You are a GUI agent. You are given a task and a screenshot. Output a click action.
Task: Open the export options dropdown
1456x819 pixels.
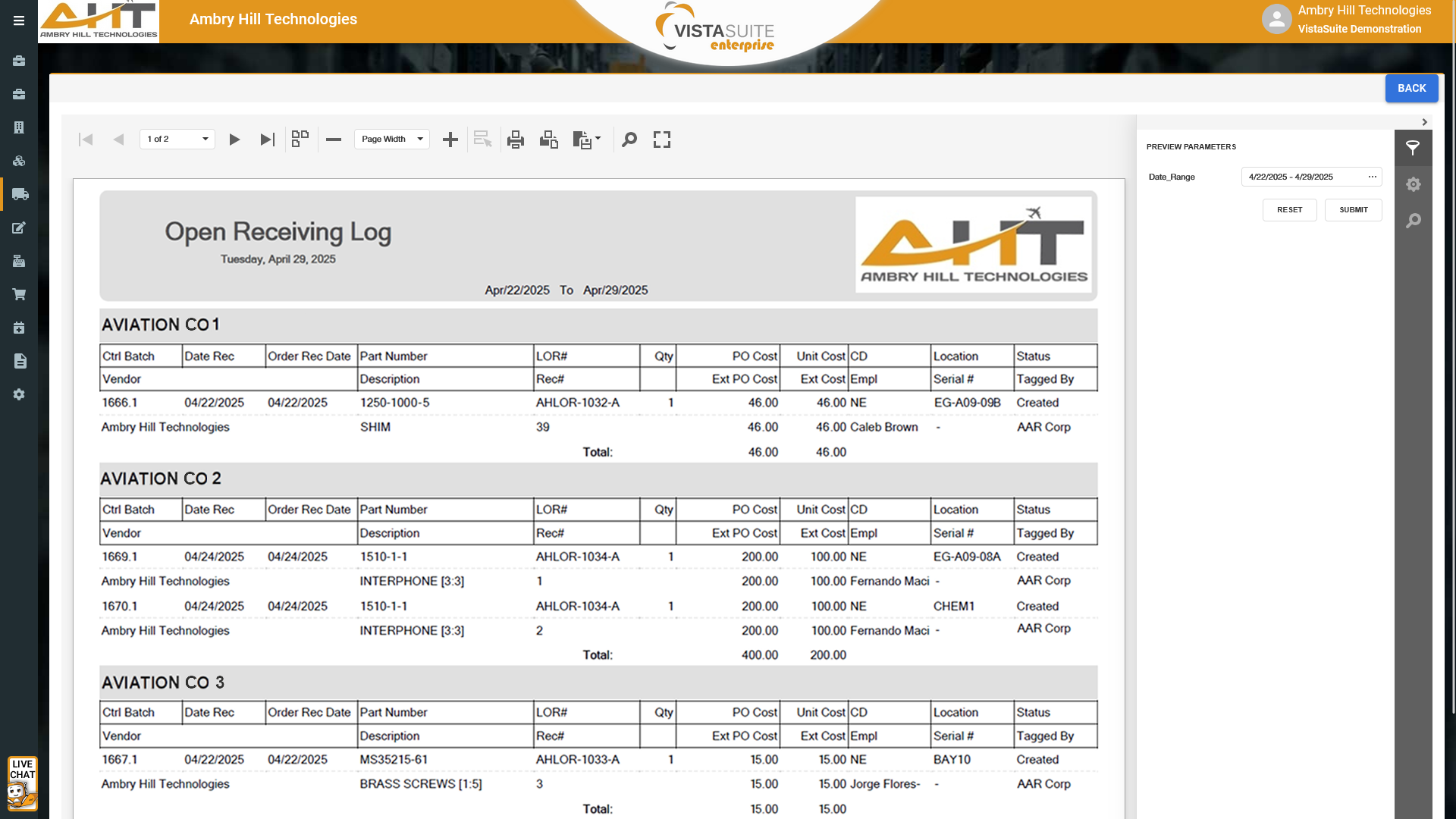[587, 140]
